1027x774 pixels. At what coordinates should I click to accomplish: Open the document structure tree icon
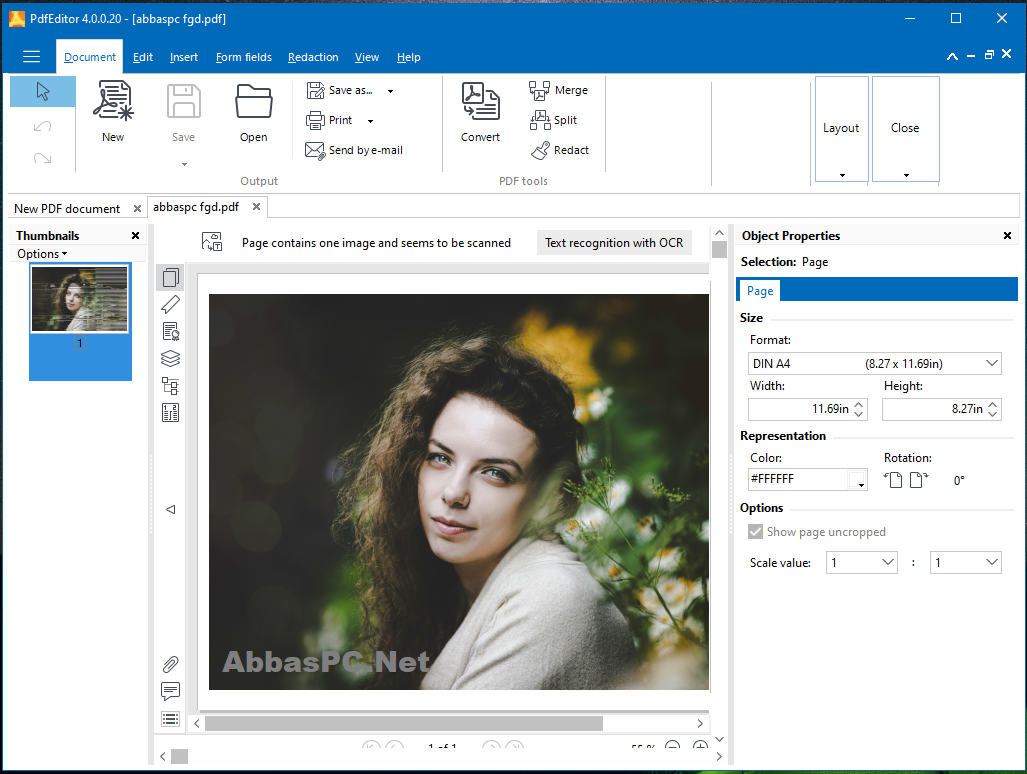tap(170, 386)
